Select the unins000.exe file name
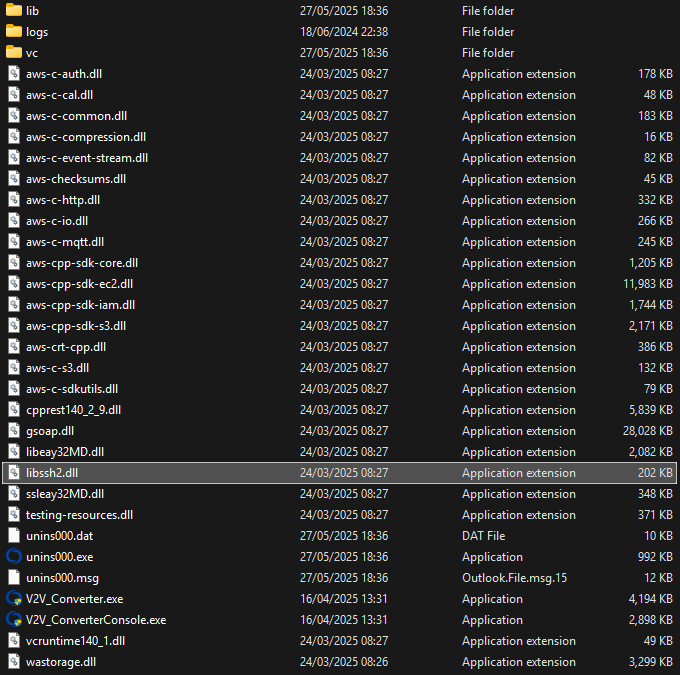The image size is (680, 675). pos(59,557)
